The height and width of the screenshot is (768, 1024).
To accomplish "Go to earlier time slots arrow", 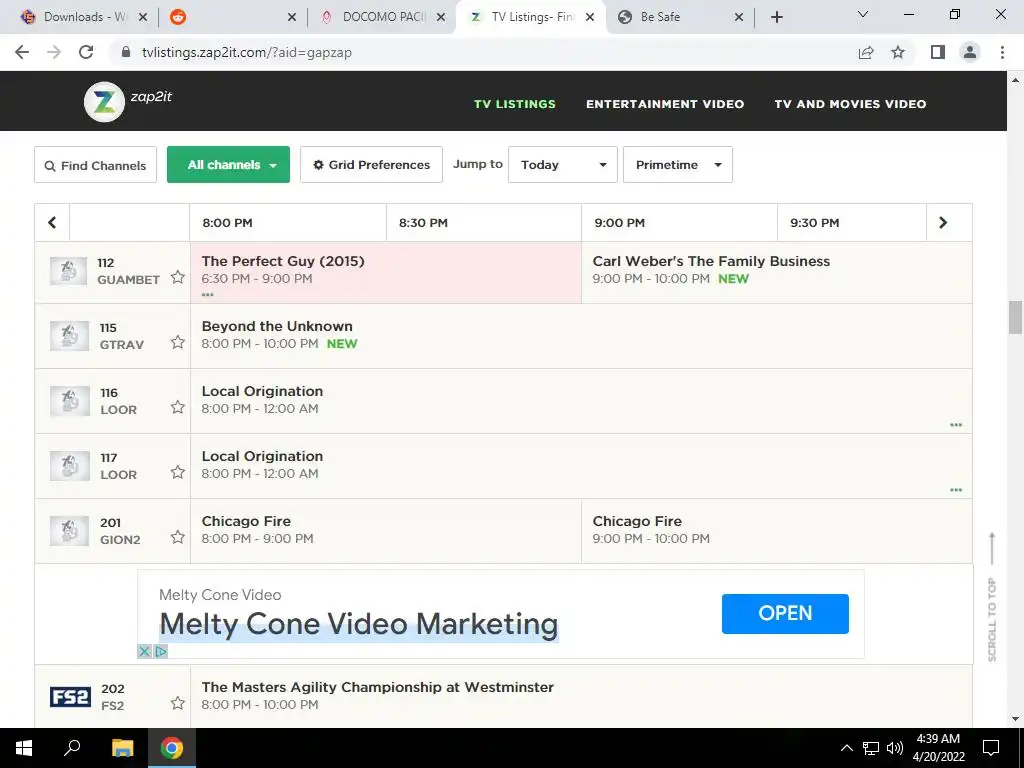I will point(52,223).
